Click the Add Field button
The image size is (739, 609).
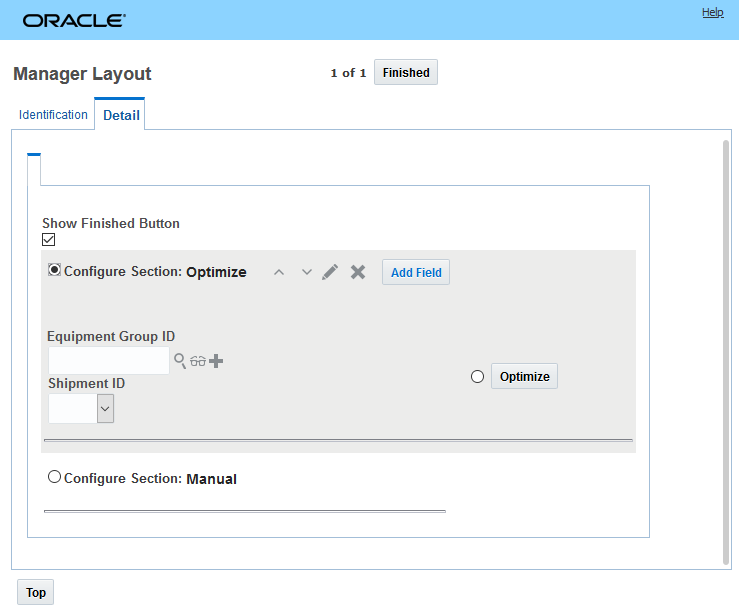(416, 272)
